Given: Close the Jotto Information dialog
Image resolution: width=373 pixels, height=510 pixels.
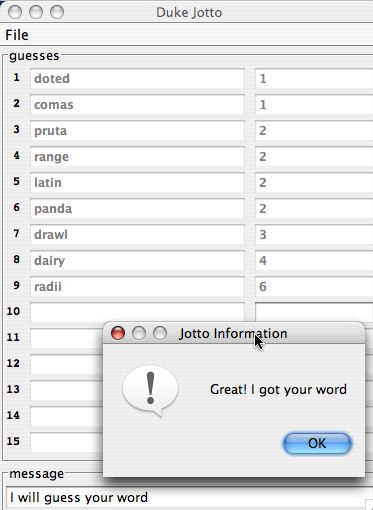Looking at the screenshot, I should (x=118, y=333).
